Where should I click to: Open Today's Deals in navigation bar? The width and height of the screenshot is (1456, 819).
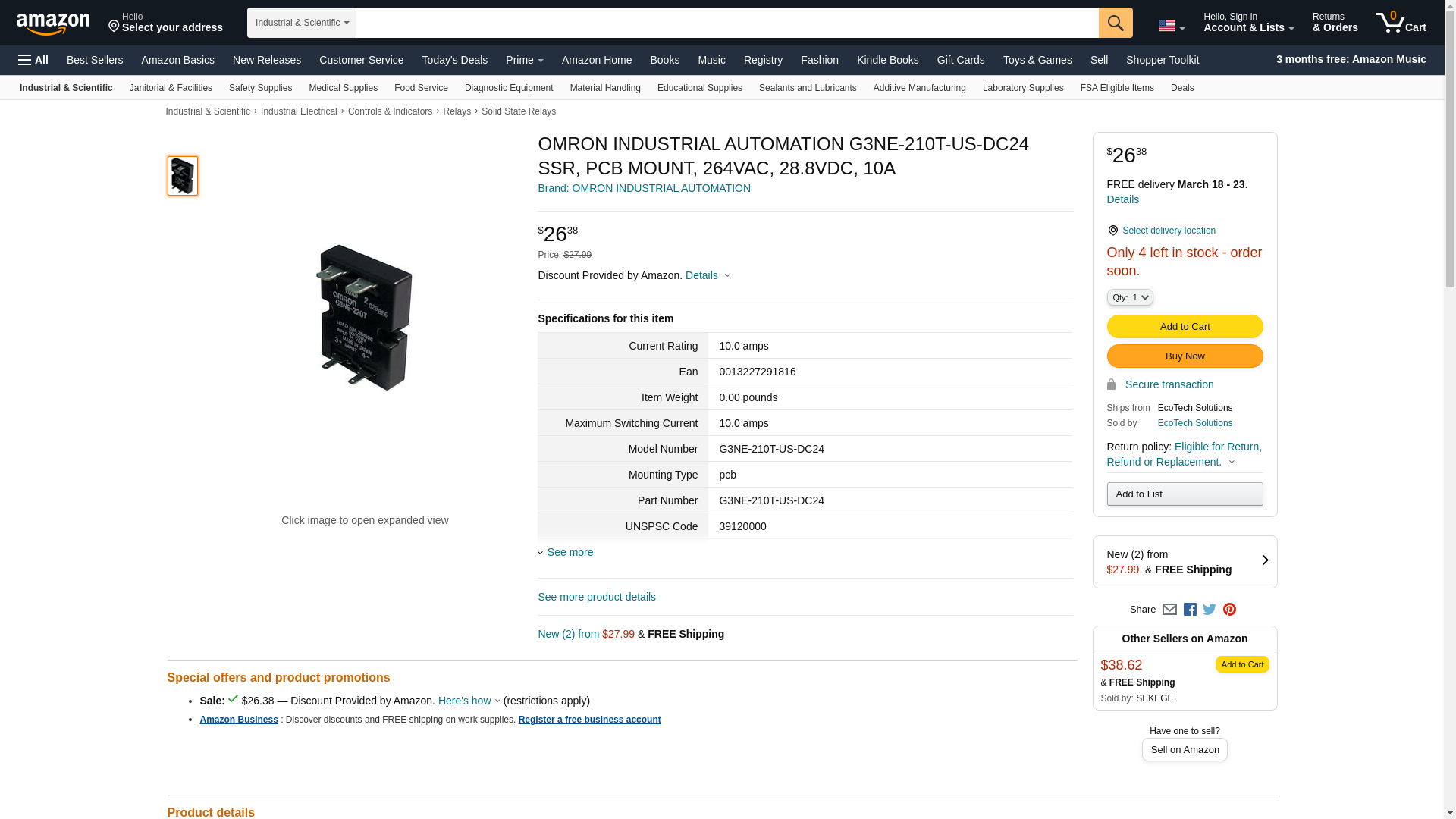pyautogui.click(x=455, y=60)
